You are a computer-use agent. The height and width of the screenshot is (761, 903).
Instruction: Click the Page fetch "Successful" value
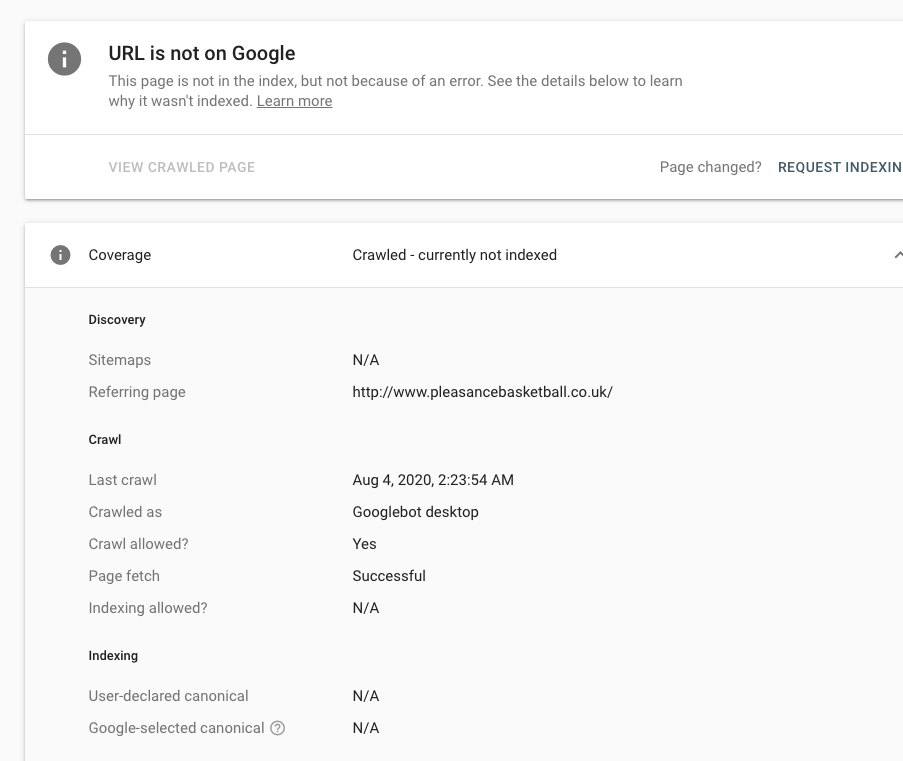click(x=389, y=576)
